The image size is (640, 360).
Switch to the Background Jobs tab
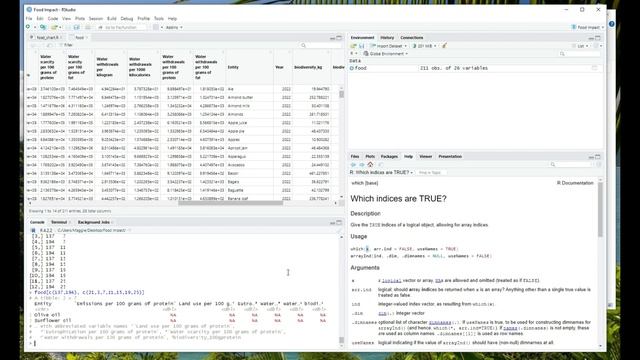pyautogui.click(x=94, y=222)
